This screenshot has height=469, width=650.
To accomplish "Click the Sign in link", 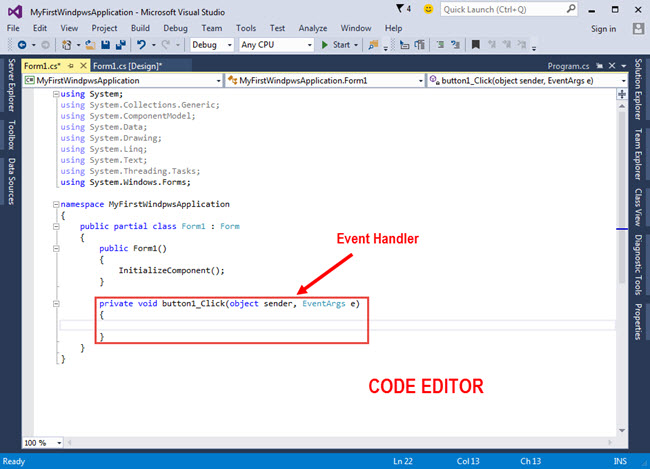I will coord(603,29).
